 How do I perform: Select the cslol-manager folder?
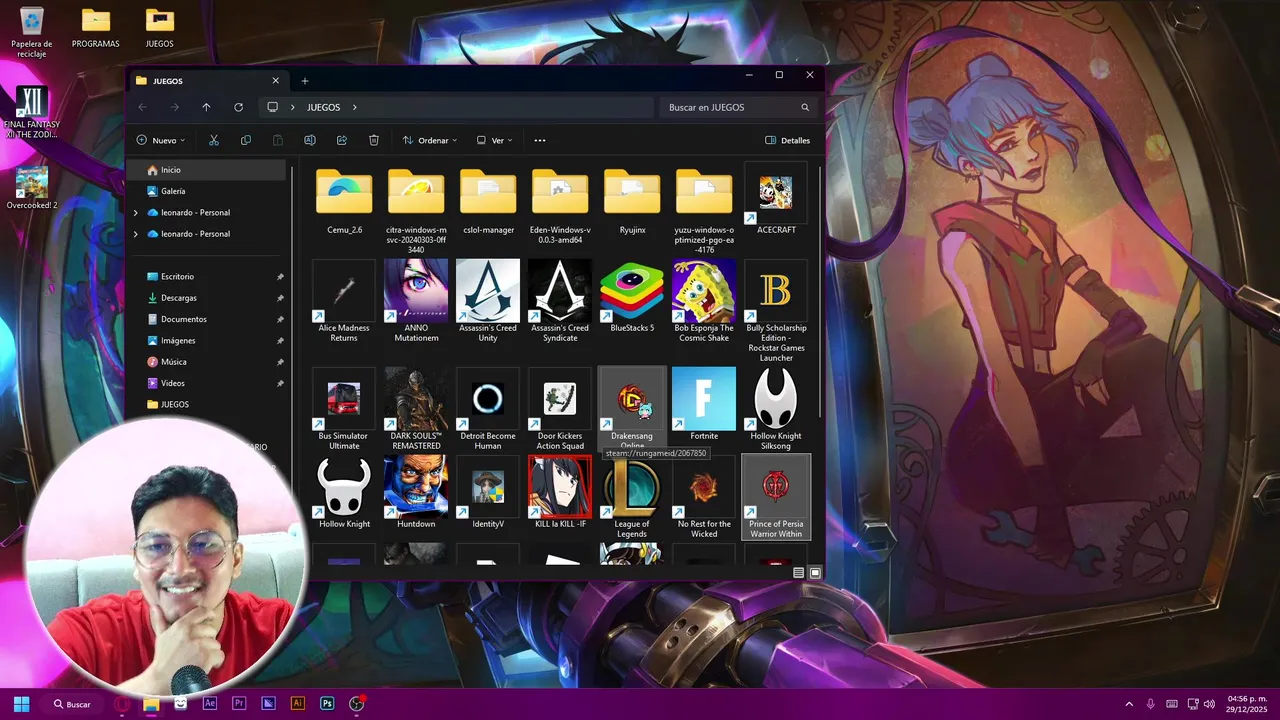click(488, 199)
